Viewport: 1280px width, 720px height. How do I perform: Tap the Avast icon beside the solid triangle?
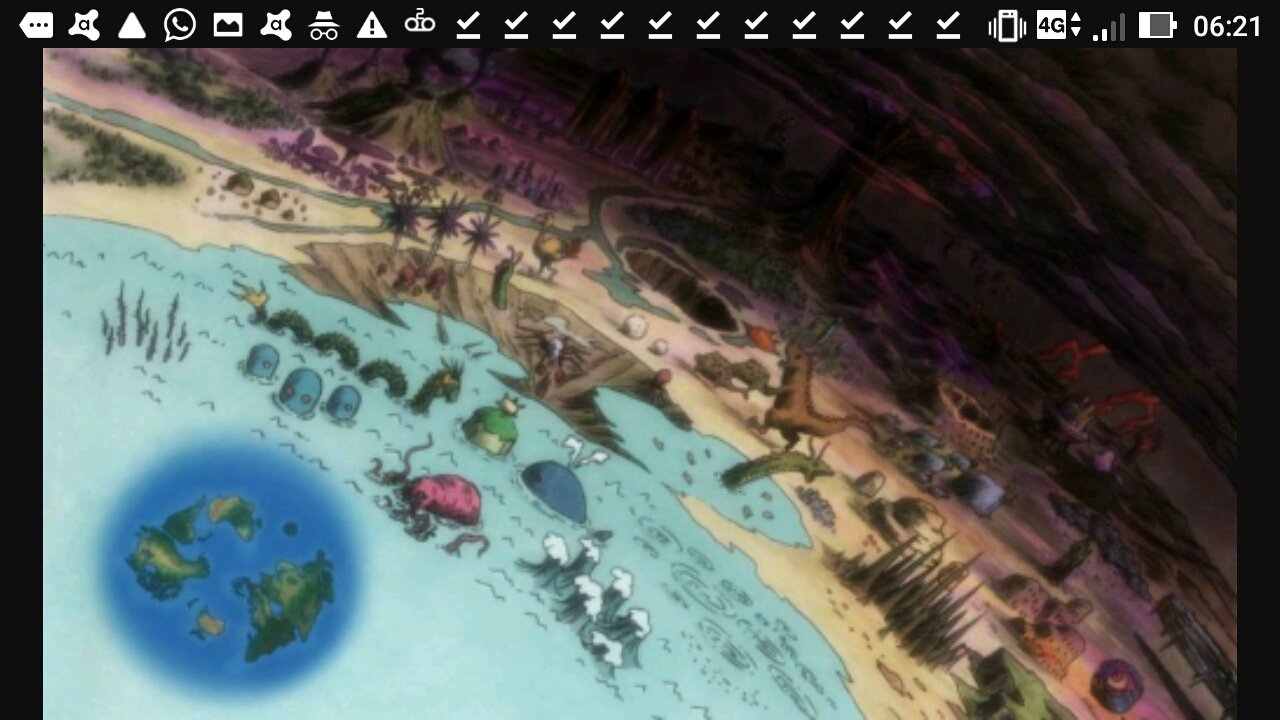[84, 25]
